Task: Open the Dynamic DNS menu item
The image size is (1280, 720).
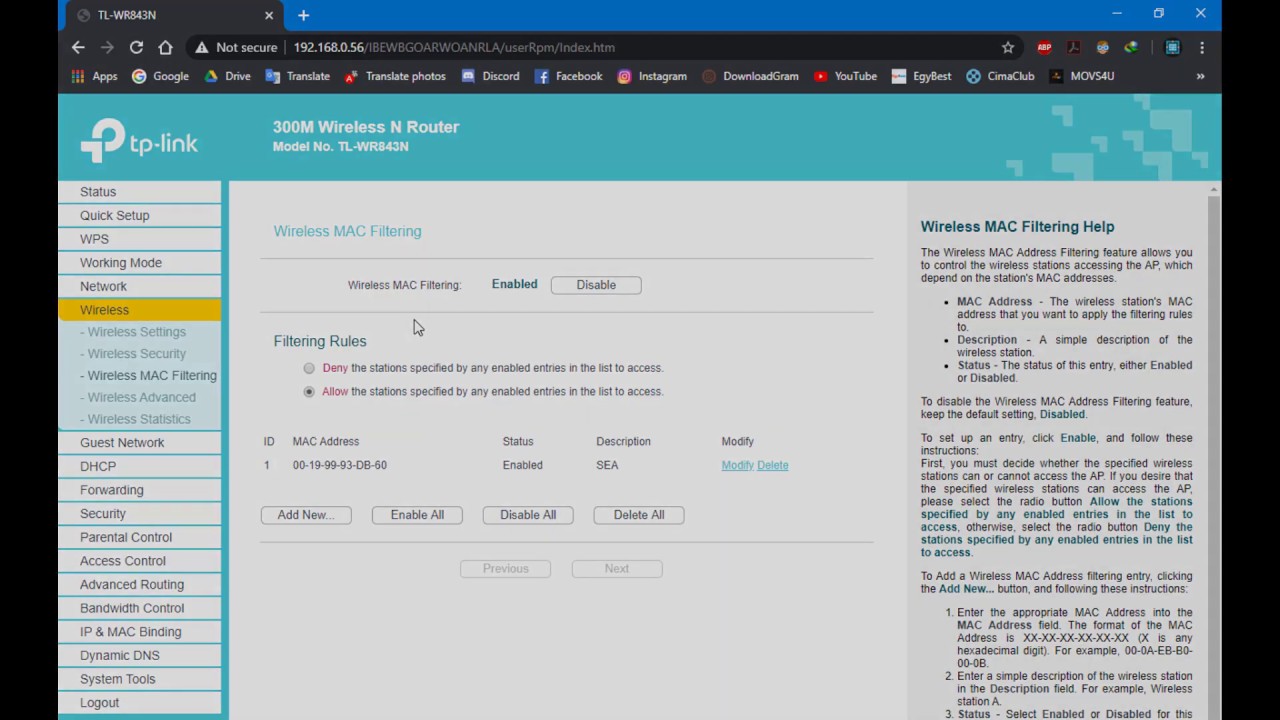Action: 139,656
